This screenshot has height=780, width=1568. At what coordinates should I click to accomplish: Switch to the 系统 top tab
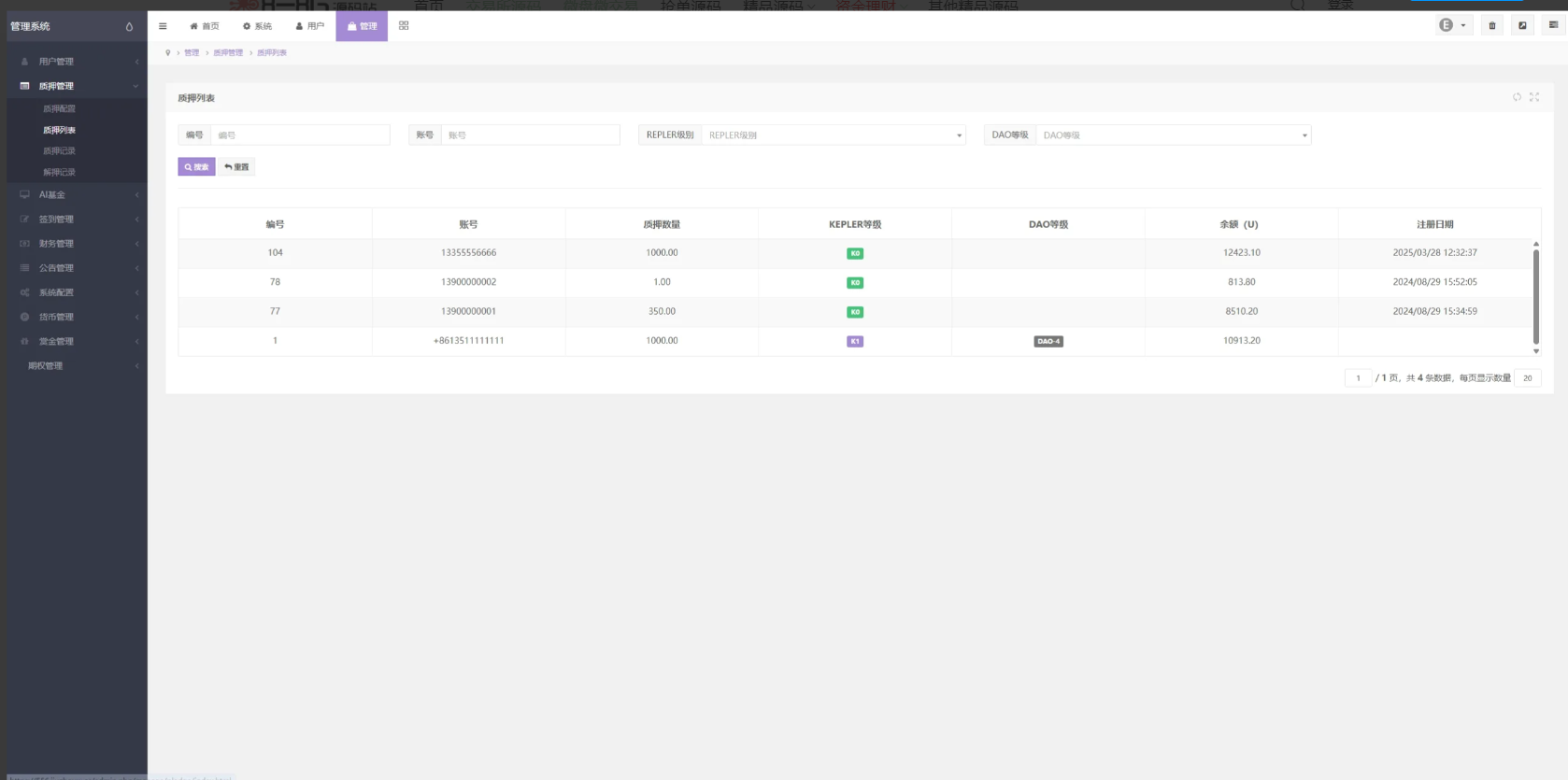point(257,26)
